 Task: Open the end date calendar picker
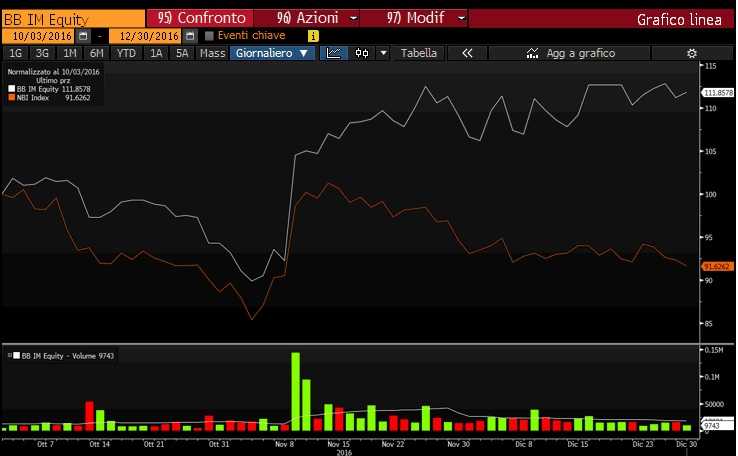190,36
